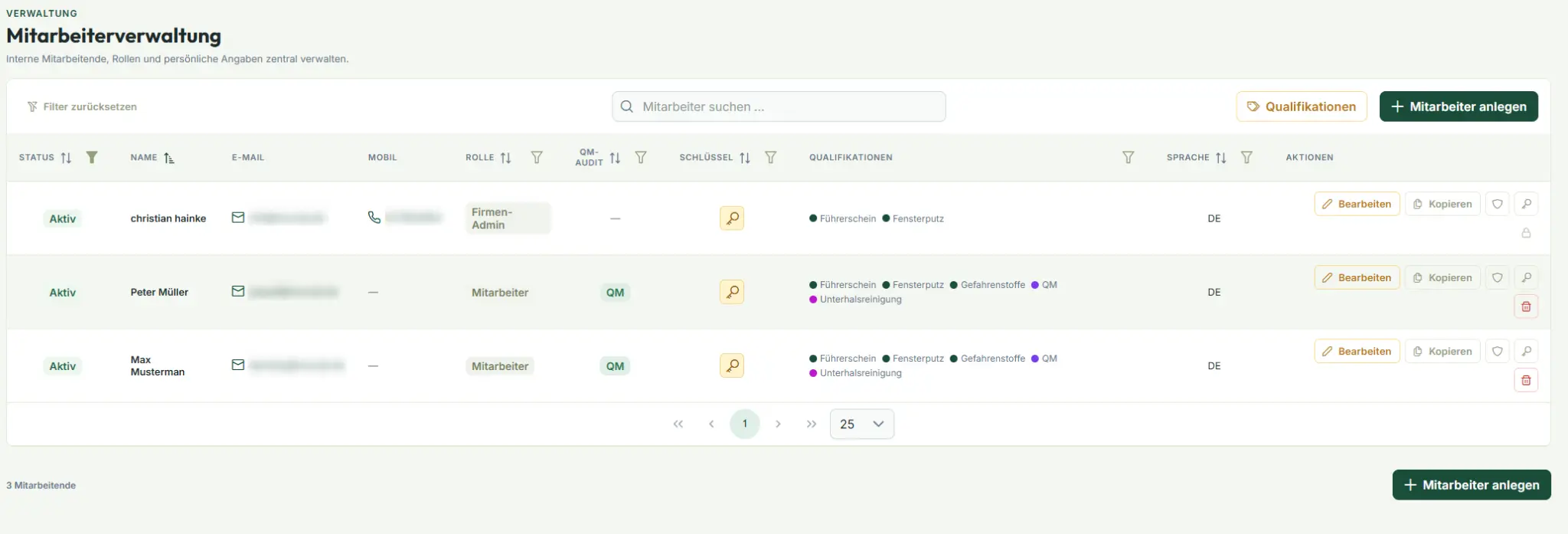Click yellow key badge for Max Musterman
The width and height of the screenshot is (1568, 534).
pyautogui.click(x=732, y=365)
